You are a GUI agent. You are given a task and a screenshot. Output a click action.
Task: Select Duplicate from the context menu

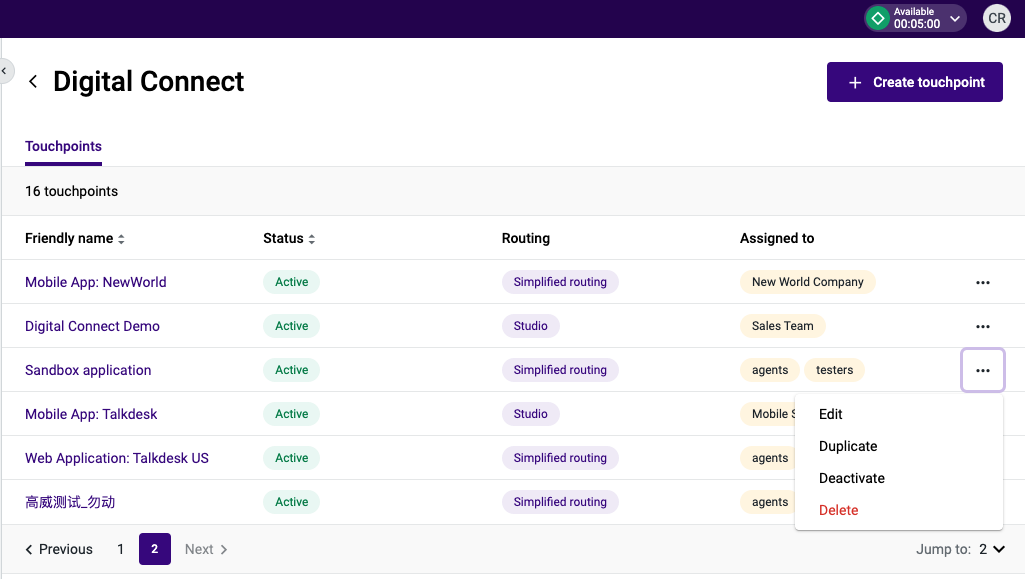tap(847, 446)
